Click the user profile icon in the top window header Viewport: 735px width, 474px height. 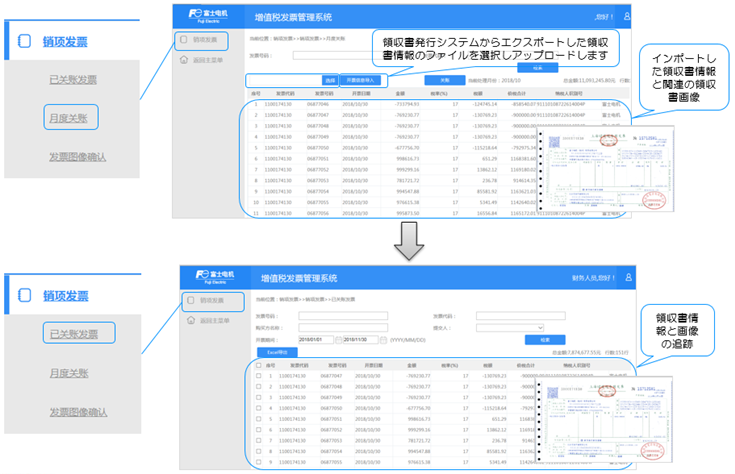[627, 17]
